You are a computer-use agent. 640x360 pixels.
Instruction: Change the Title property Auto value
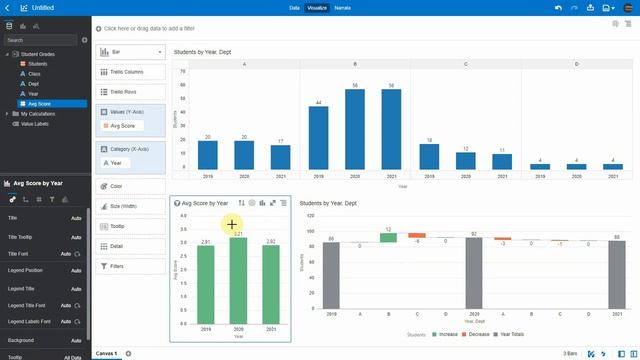[x=76, y=218]
